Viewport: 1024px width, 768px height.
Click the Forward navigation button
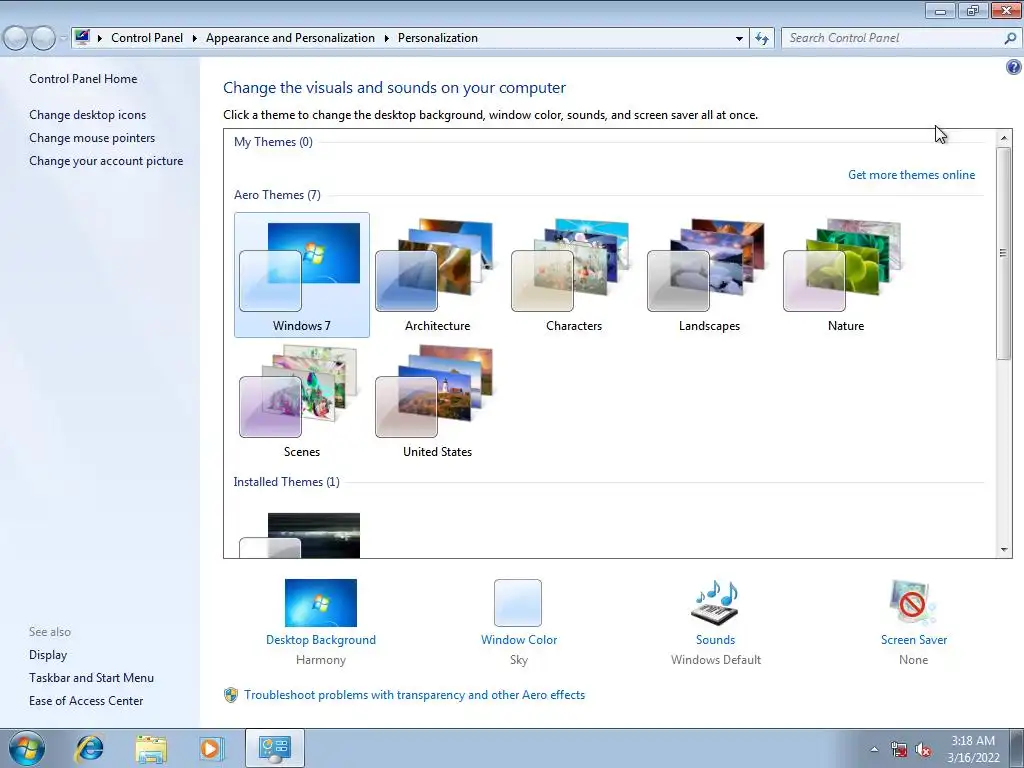43,38
